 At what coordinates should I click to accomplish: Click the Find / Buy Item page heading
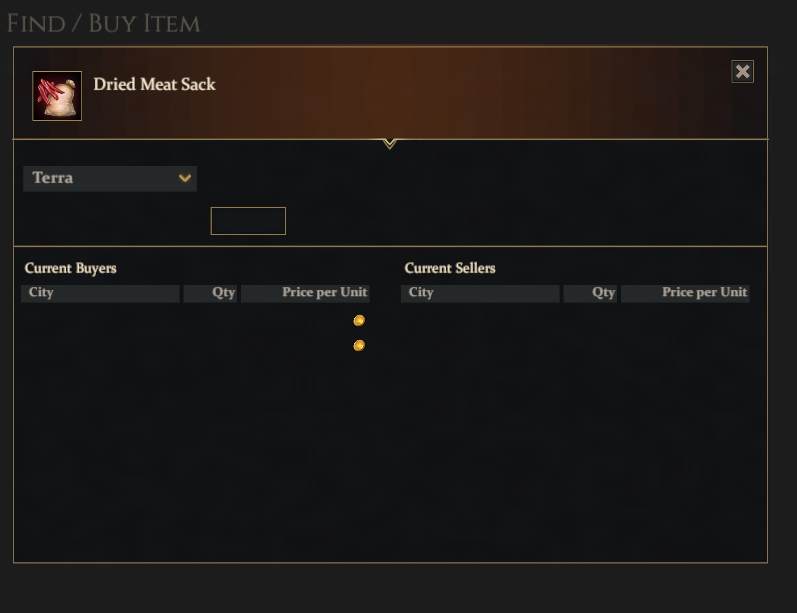(103, 24)
